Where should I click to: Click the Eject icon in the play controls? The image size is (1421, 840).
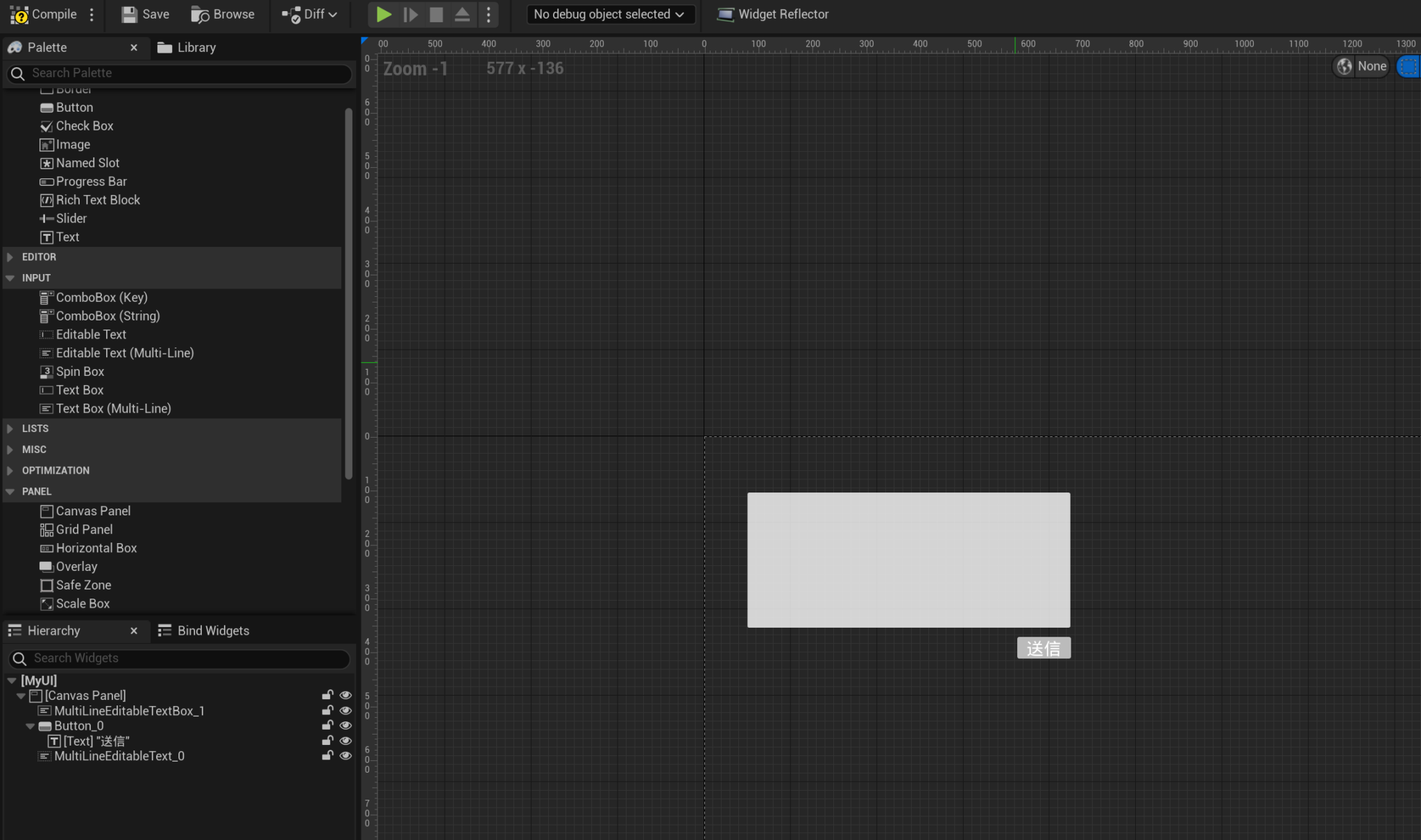tap(462, 14)
